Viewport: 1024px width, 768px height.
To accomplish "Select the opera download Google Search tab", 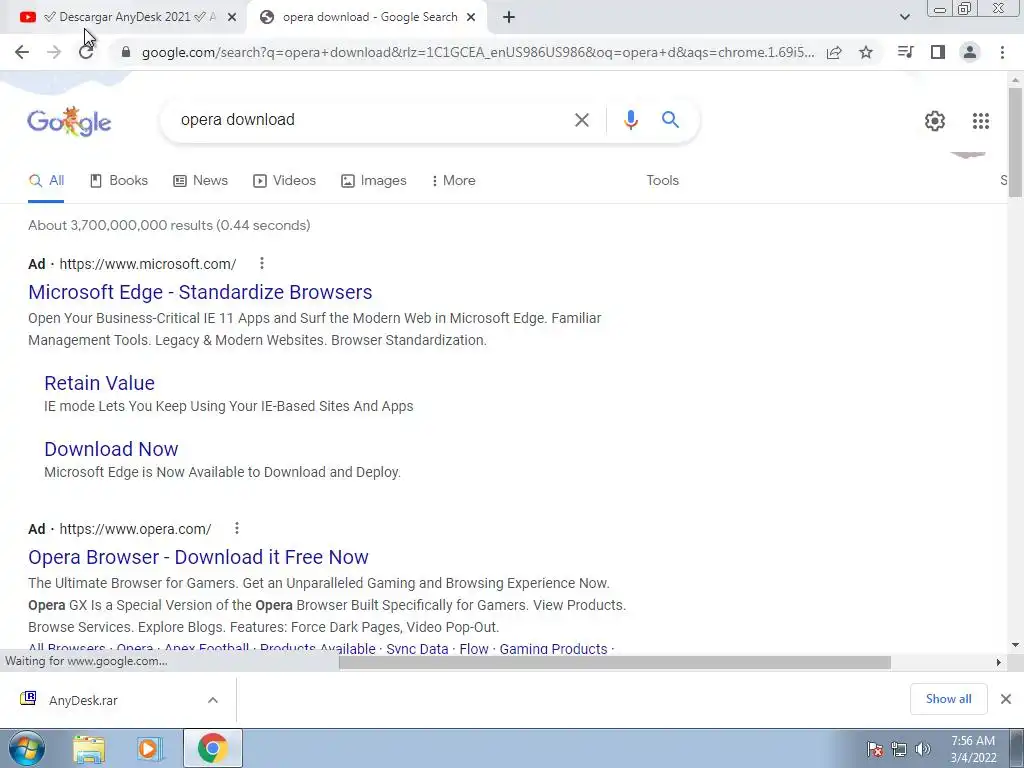I will point(368,18).
